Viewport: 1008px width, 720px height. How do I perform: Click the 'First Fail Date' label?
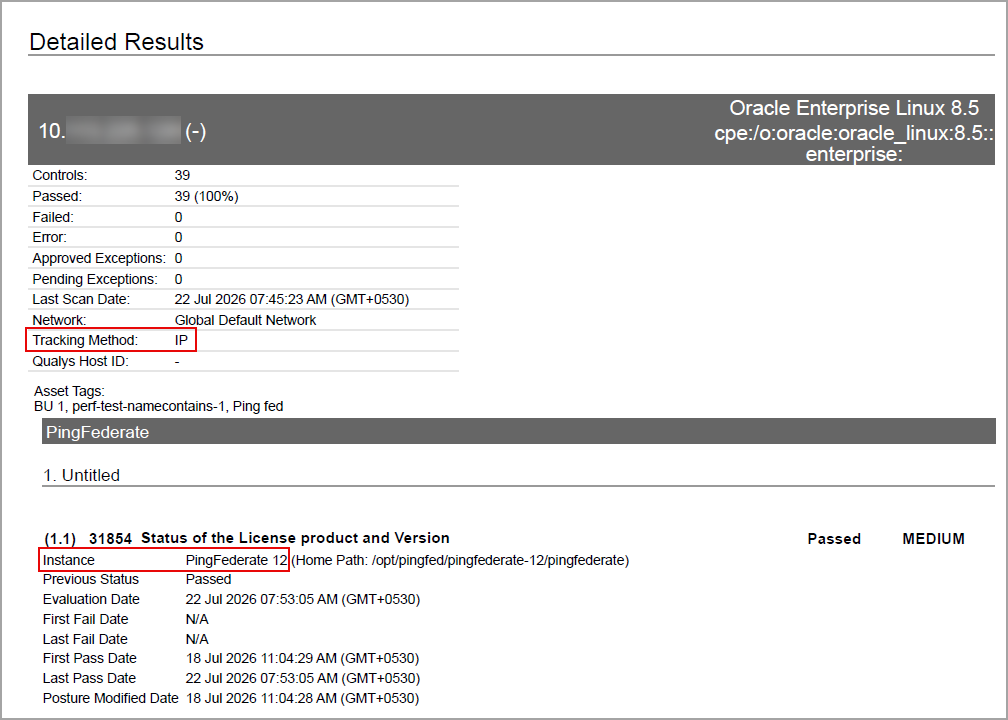tap(86, 619)
